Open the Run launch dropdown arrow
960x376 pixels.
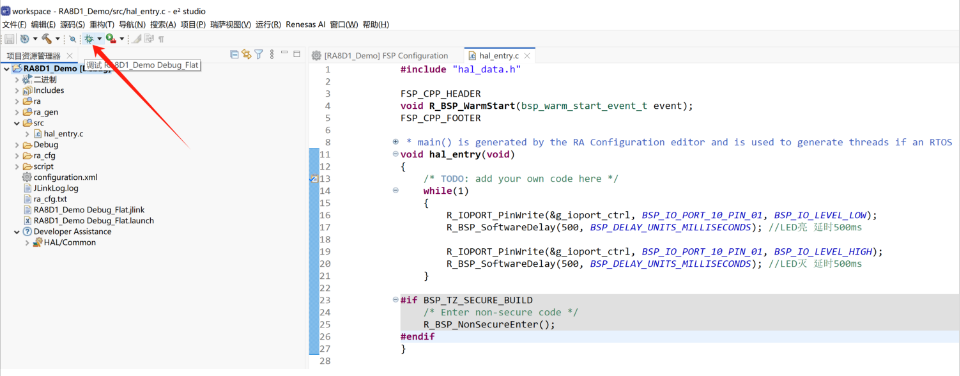[x=122, y=39]
